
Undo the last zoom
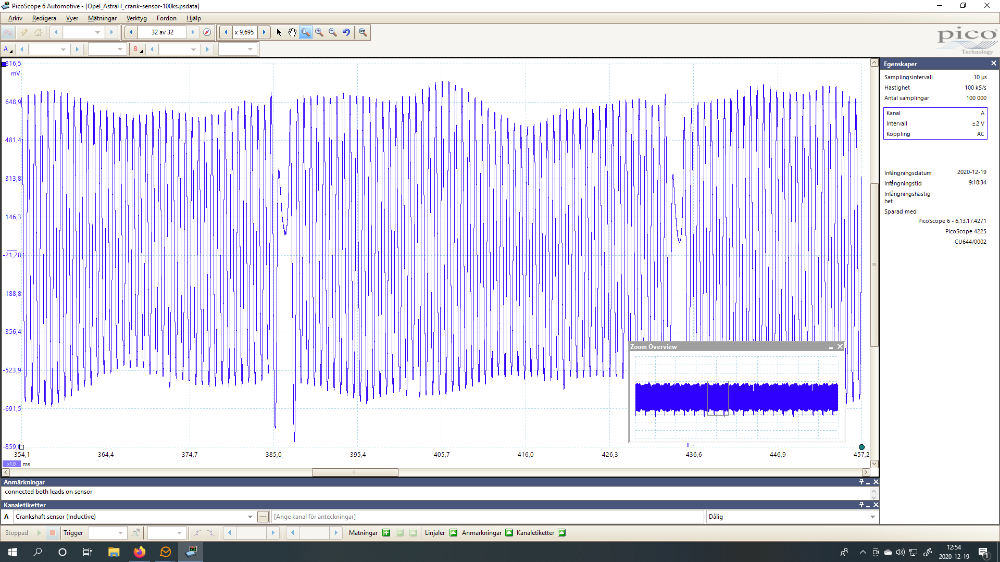[x=346, y=32]
